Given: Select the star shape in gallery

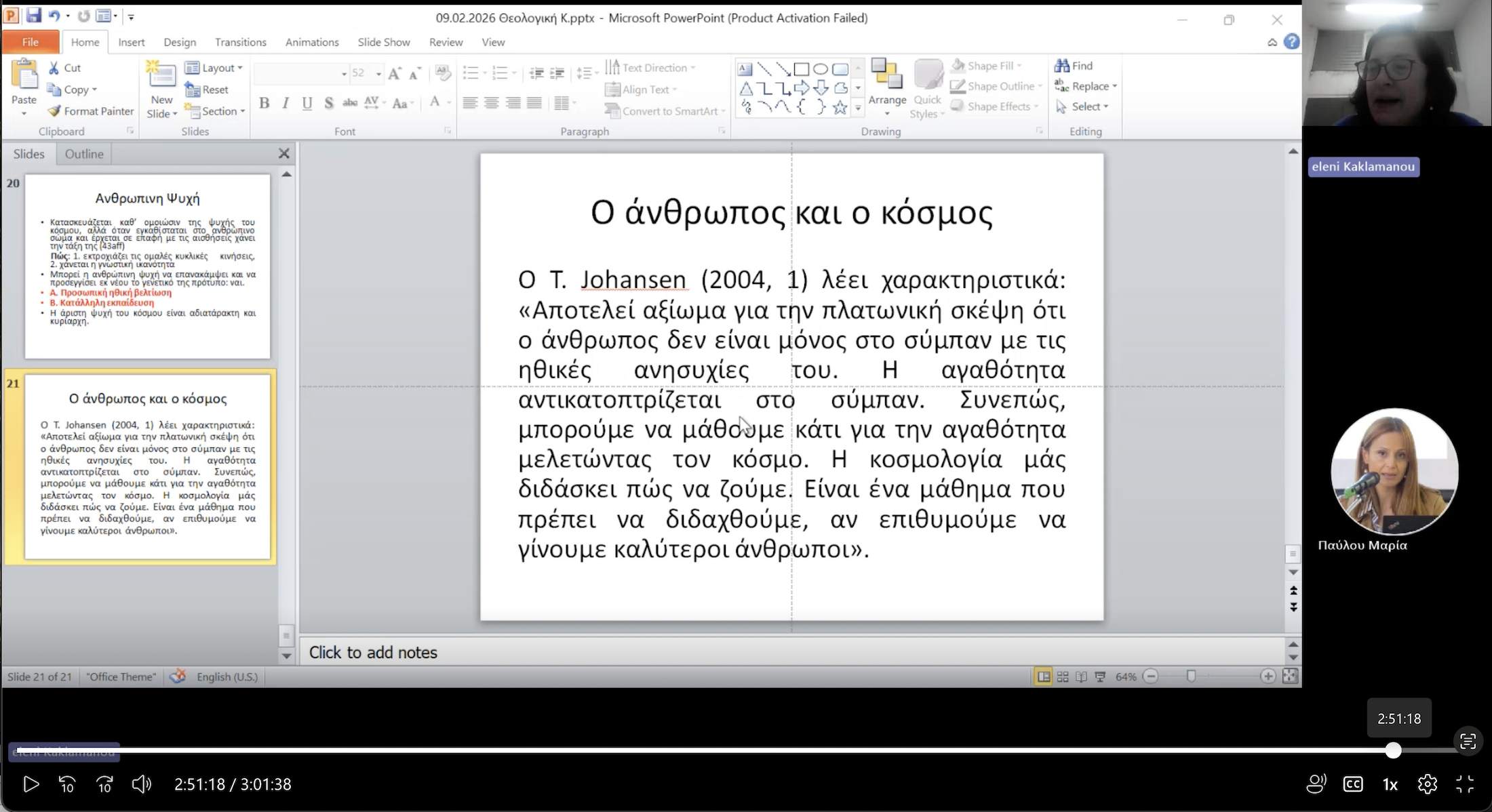Looking at the screenshot, I should click(840, 108).
